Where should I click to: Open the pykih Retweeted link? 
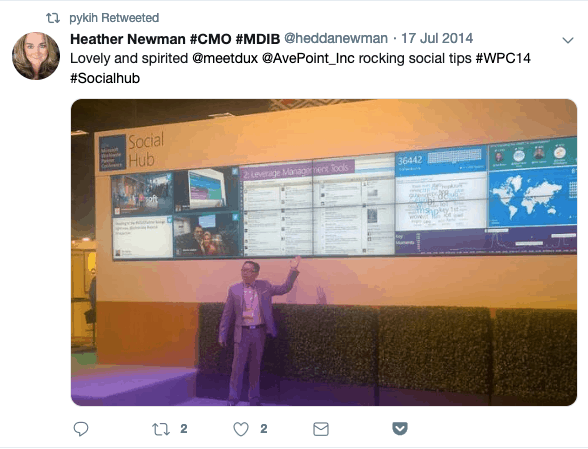[114, 18]
